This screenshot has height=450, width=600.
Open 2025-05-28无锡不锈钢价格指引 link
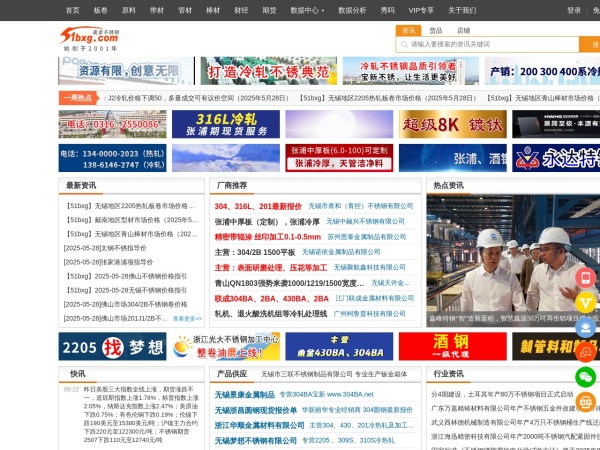click(126, 290)
